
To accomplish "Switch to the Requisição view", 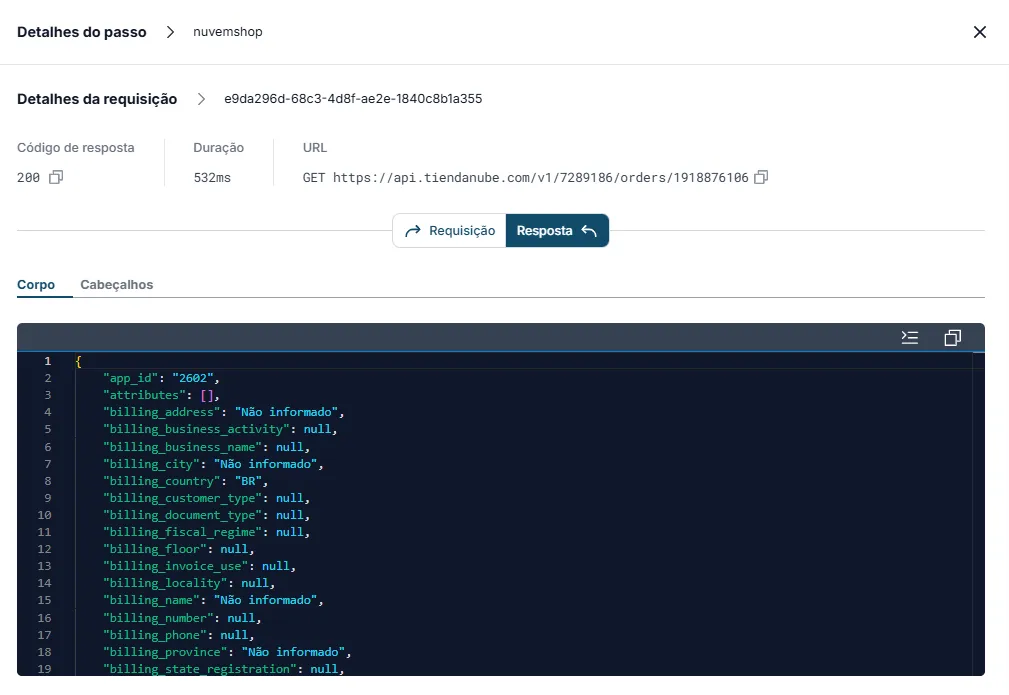I will [449, 230].
